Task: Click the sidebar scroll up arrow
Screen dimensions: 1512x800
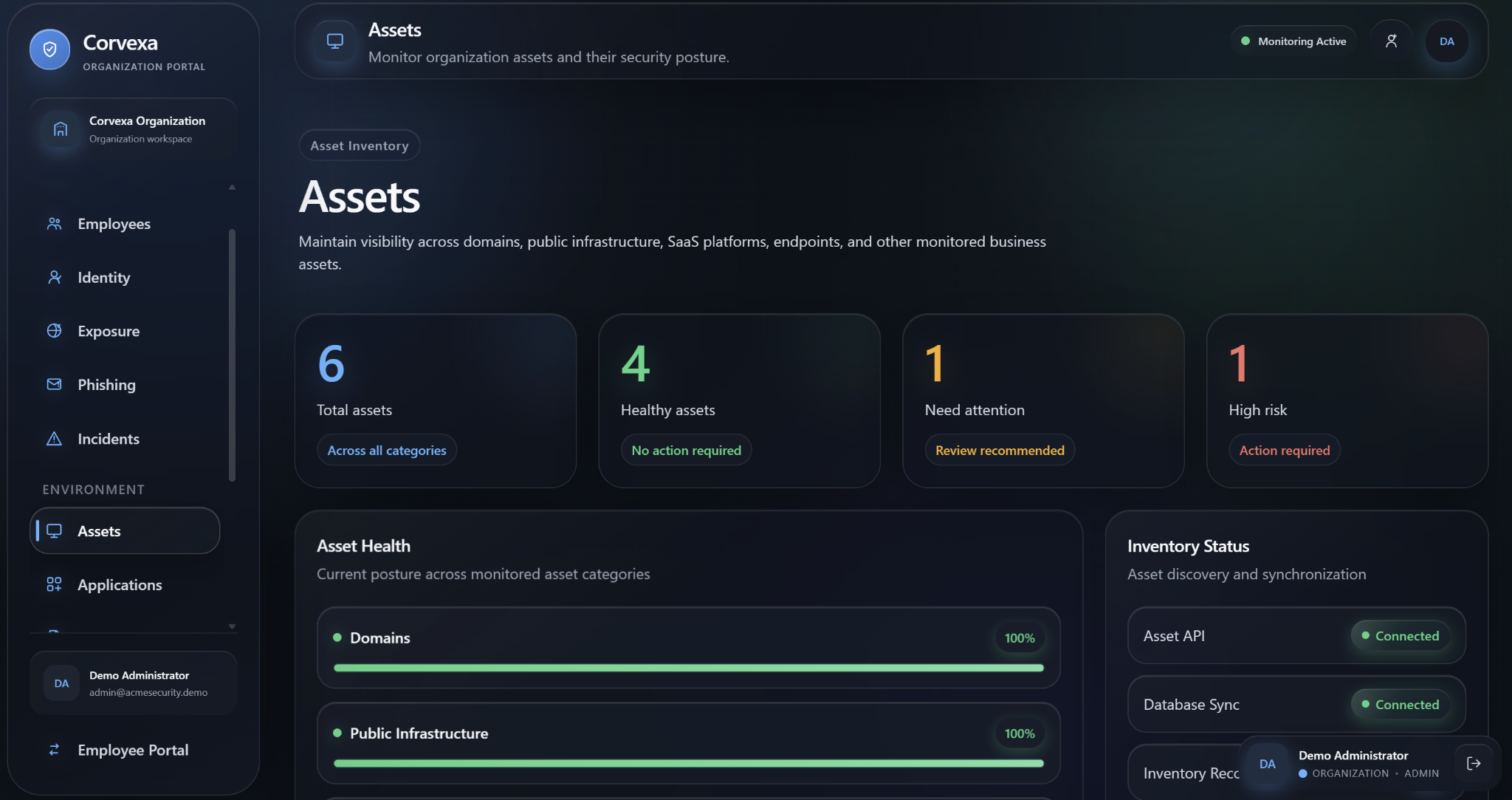Action: [232, 188]
